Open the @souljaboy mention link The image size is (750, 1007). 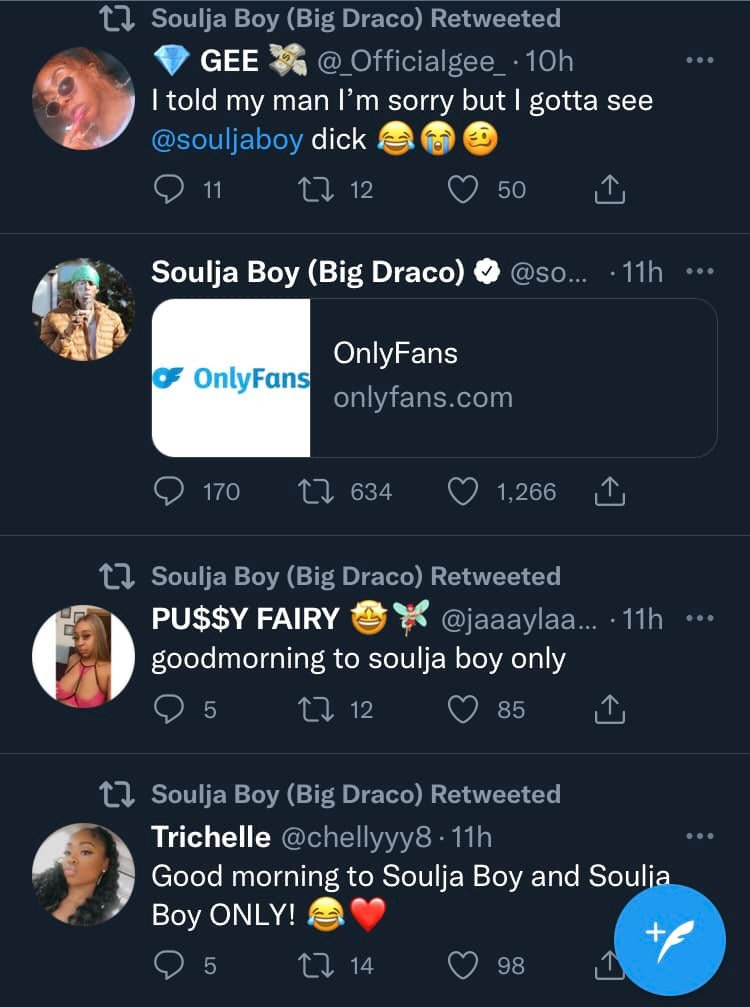coord(226,139)
